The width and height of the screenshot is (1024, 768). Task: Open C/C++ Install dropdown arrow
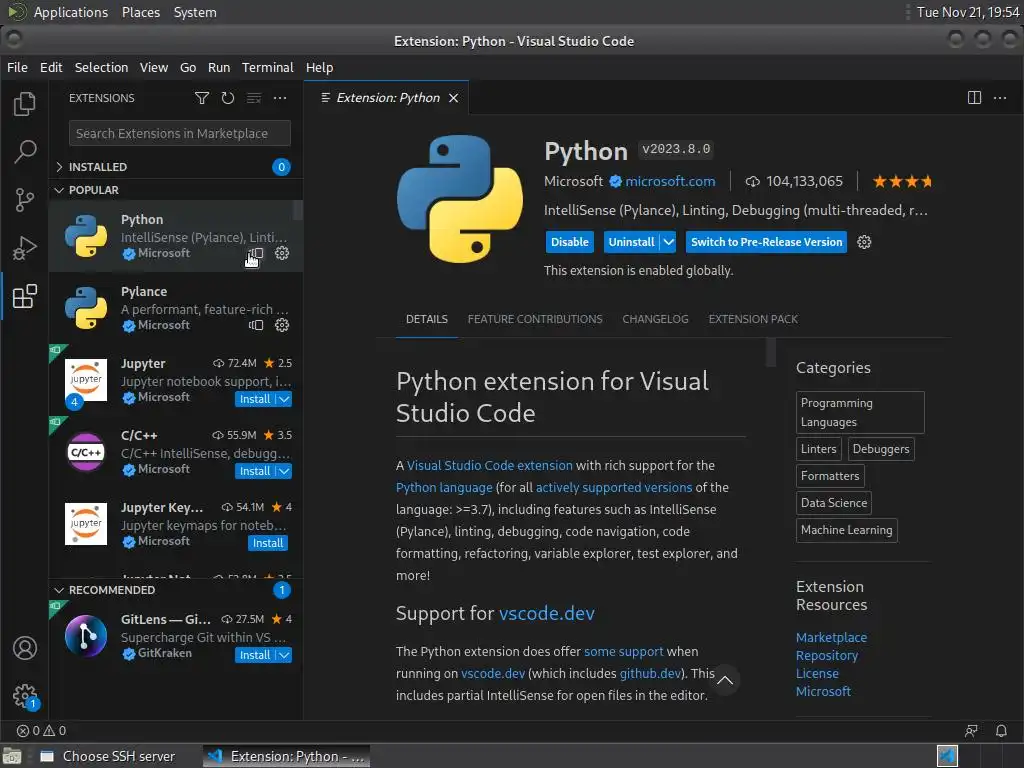pyautogui.click(x=284, y=472)
